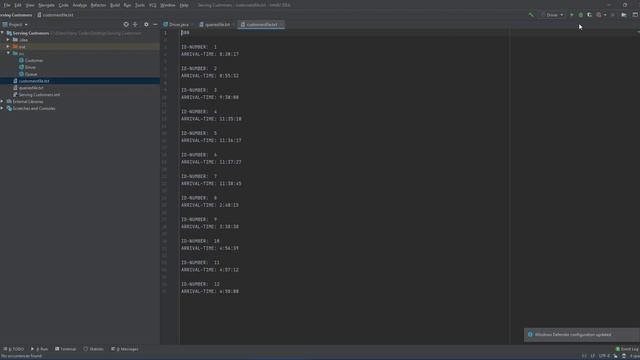Screen dimensions: 640x360
Task: Open the Help menu
Action: pos(184,5)
